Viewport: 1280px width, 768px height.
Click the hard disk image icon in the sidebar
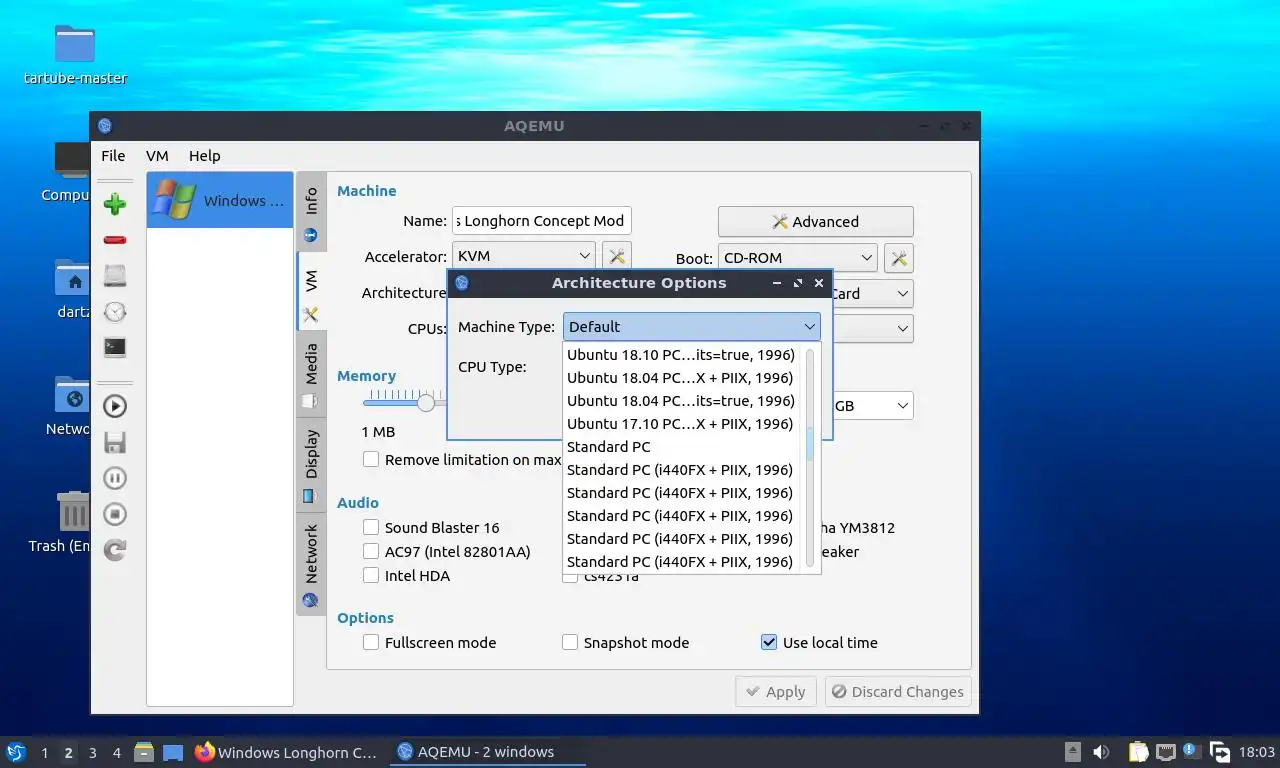pyautogui.click(x=115, y=276)
